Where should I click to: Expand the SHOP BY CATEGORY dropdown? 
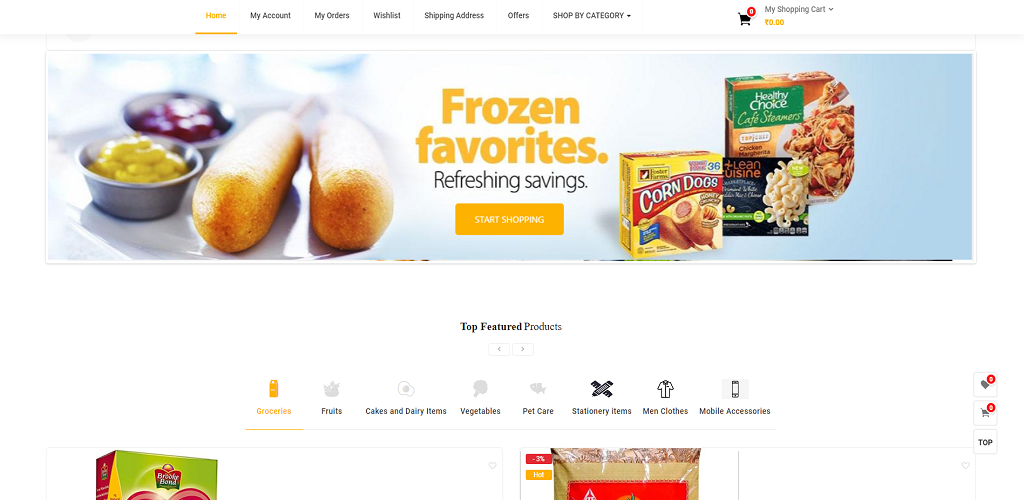pos(592,16)
